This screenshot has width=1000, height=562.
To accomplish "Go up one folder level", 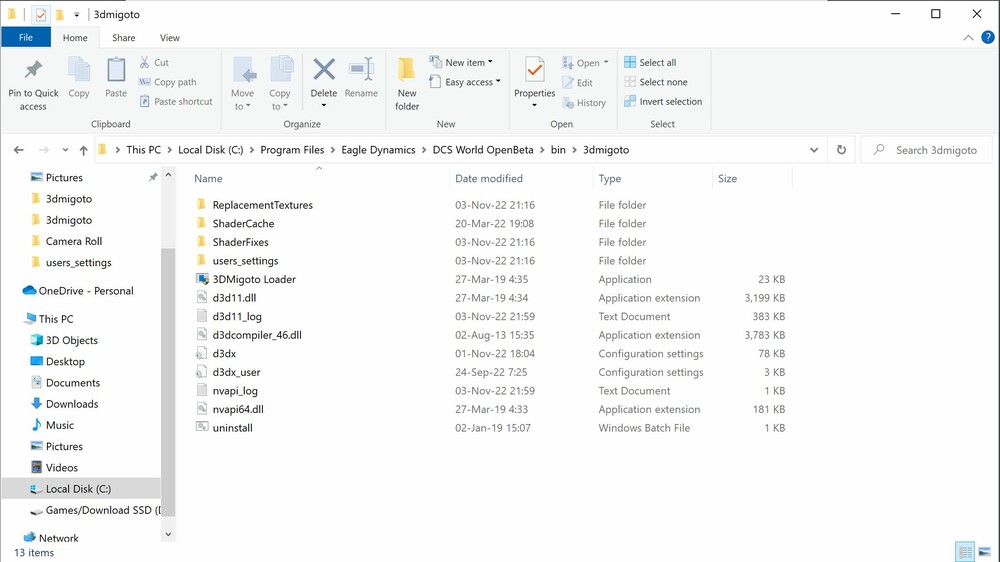I will (x=84, y=150).
